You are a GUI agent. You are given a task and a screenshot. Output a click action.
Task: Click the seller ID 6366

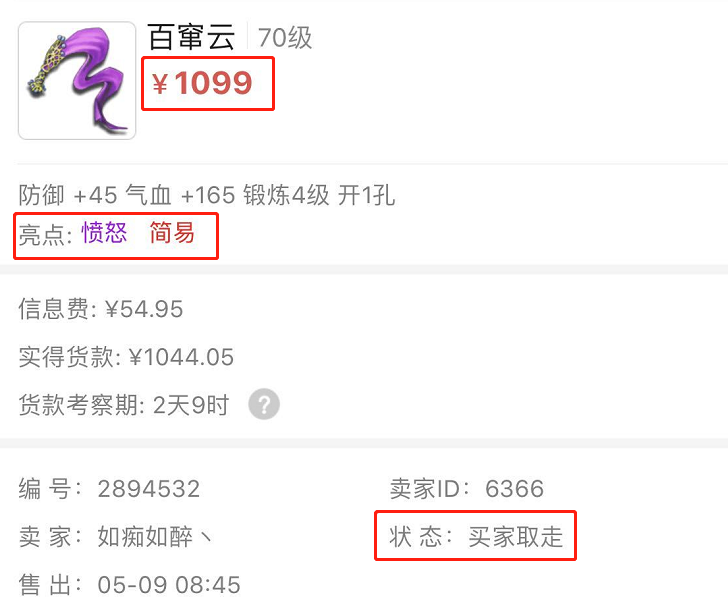point(514,489)
